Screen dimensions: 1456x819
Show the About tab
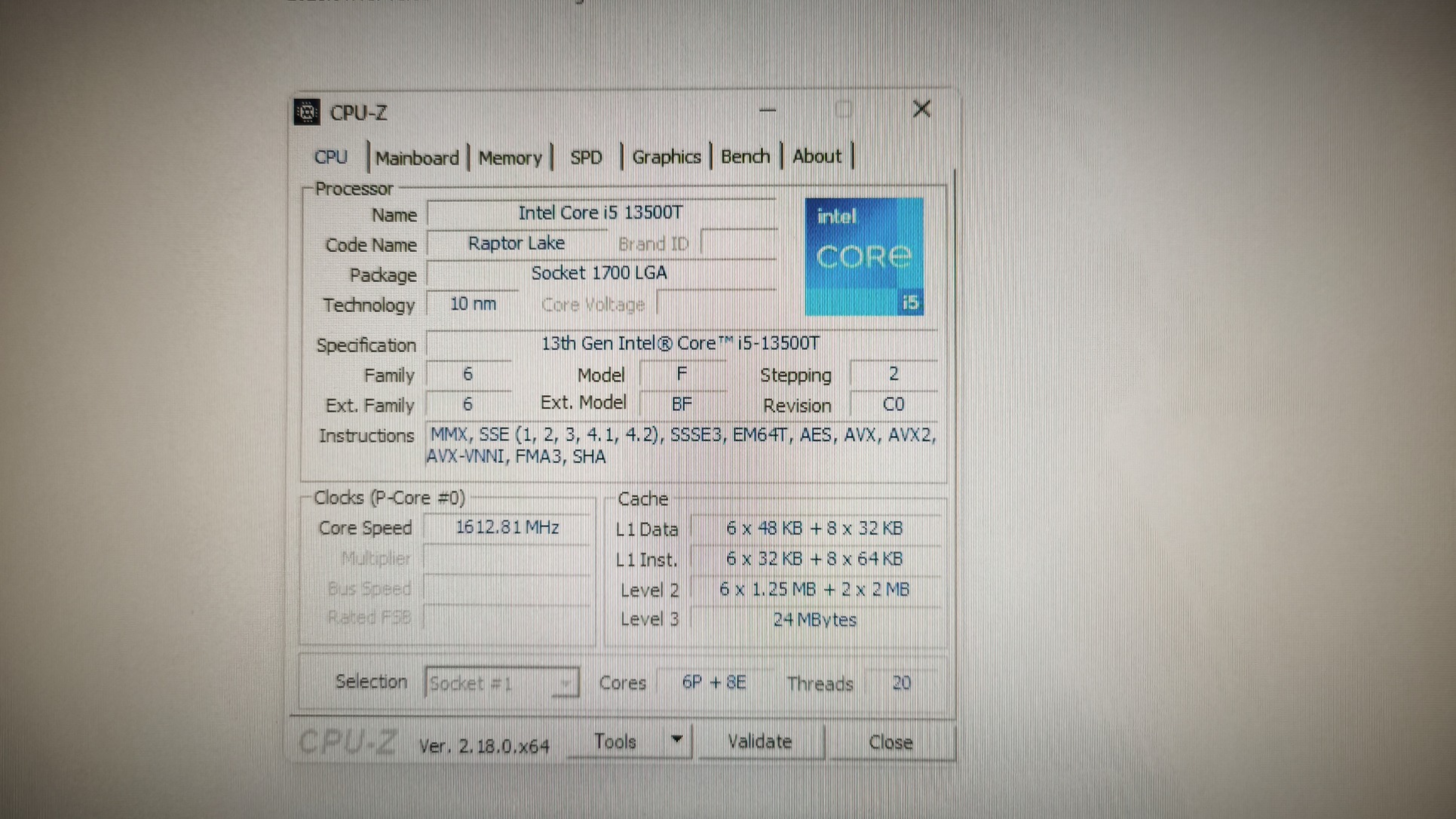point(816,156)
